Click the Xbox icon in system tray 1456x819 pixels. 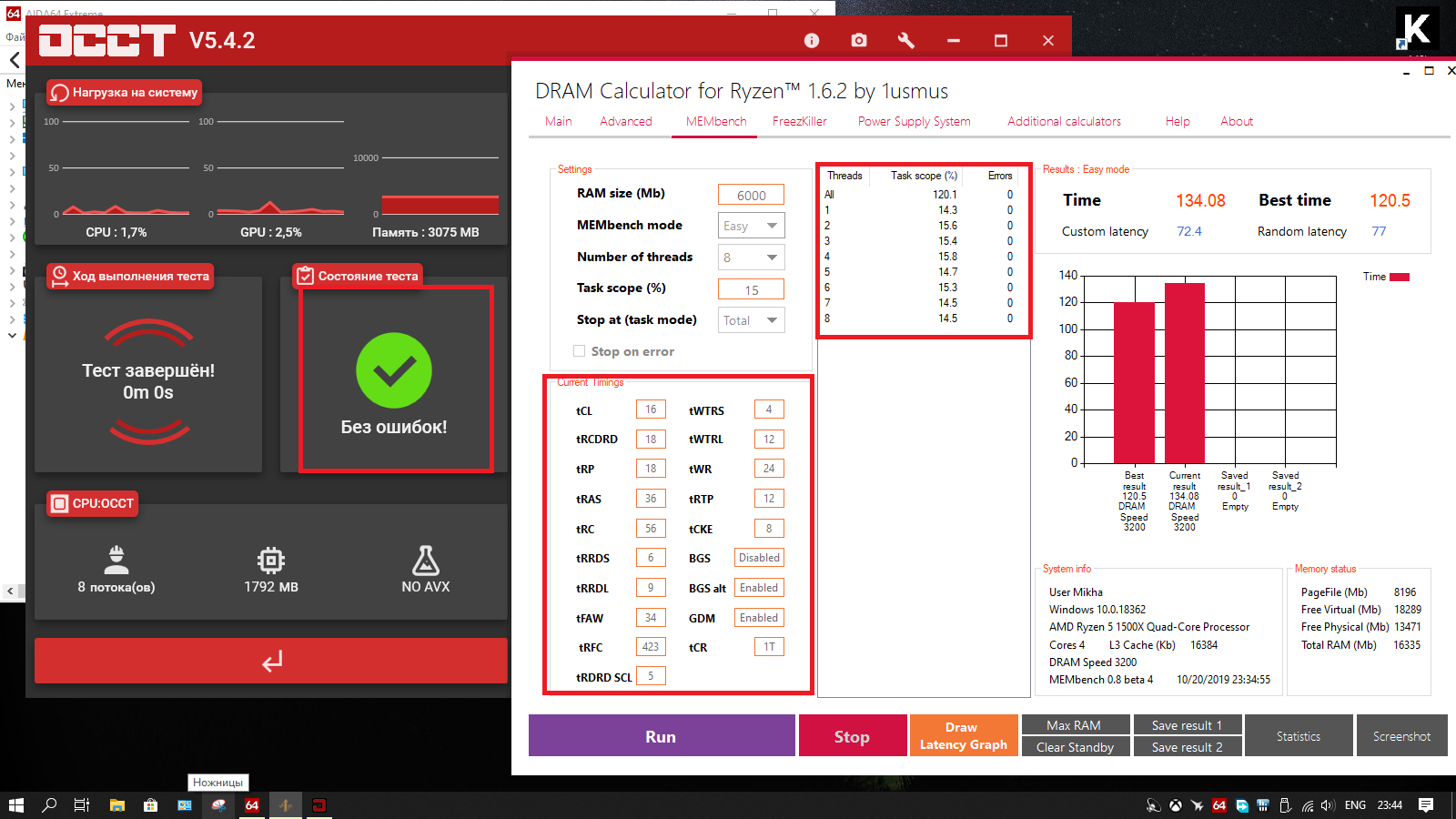click(x=1176, y=805)
